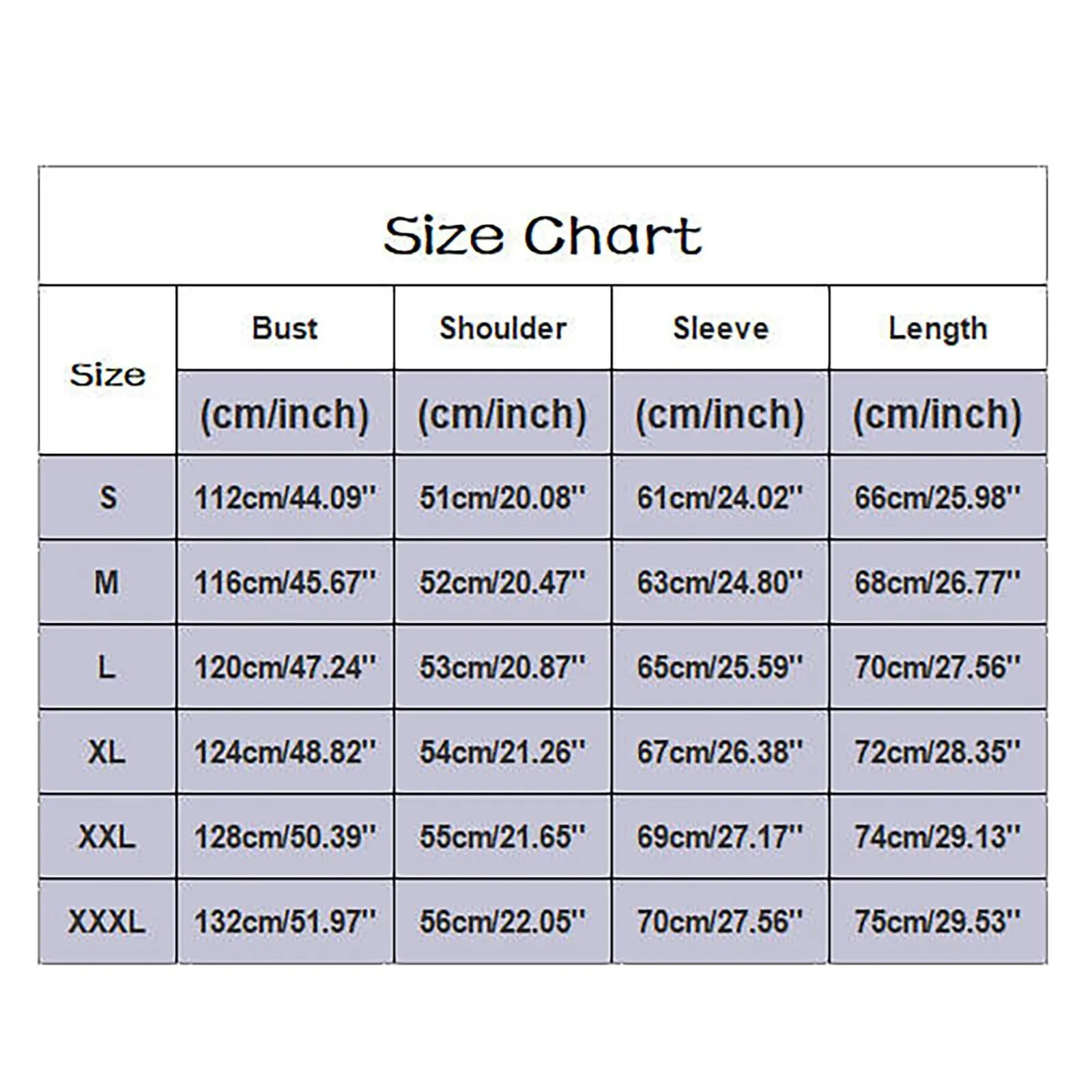
Task: Click the S size row label
Action: [x=107, y=498]
